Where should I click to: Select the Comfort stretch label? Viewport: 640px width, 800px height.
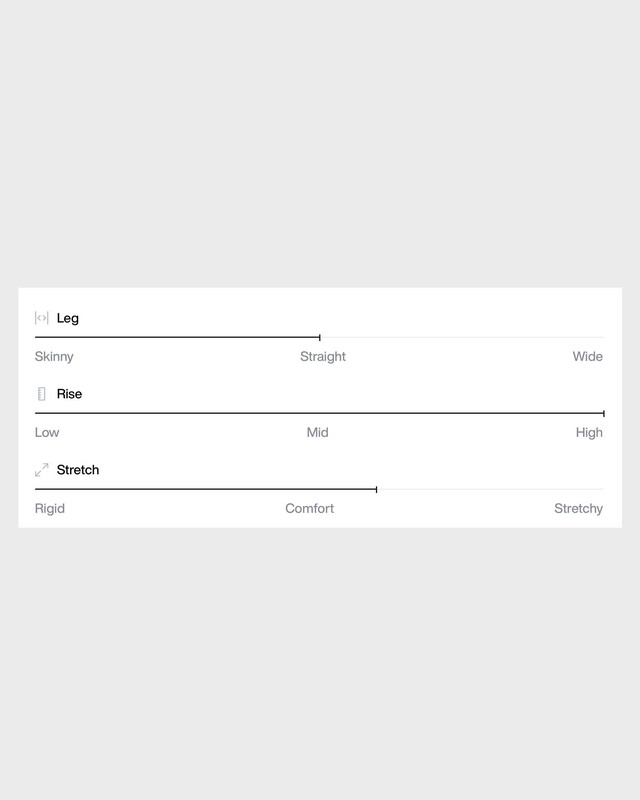(310, 509)
